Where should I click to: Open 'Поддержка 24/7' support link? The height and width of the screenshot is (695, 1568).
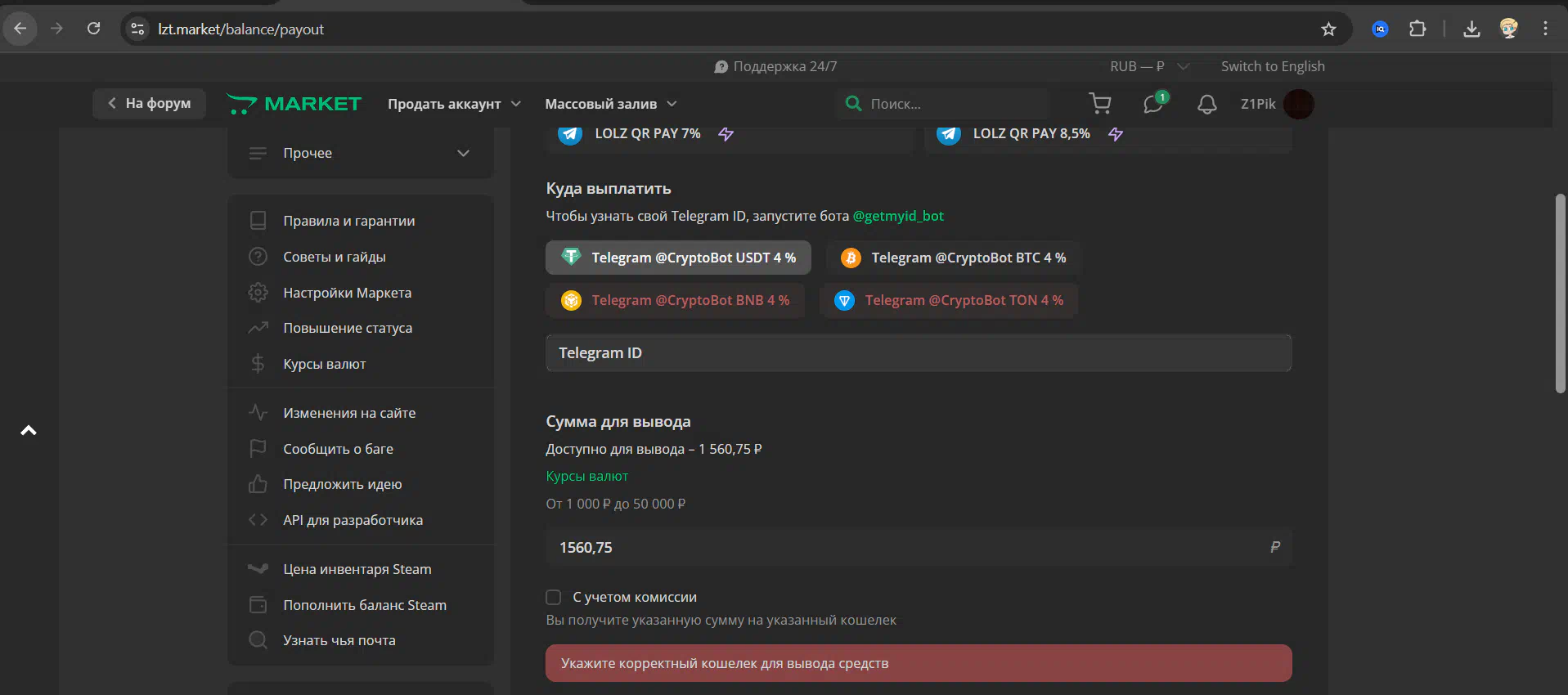pos(775,66)
